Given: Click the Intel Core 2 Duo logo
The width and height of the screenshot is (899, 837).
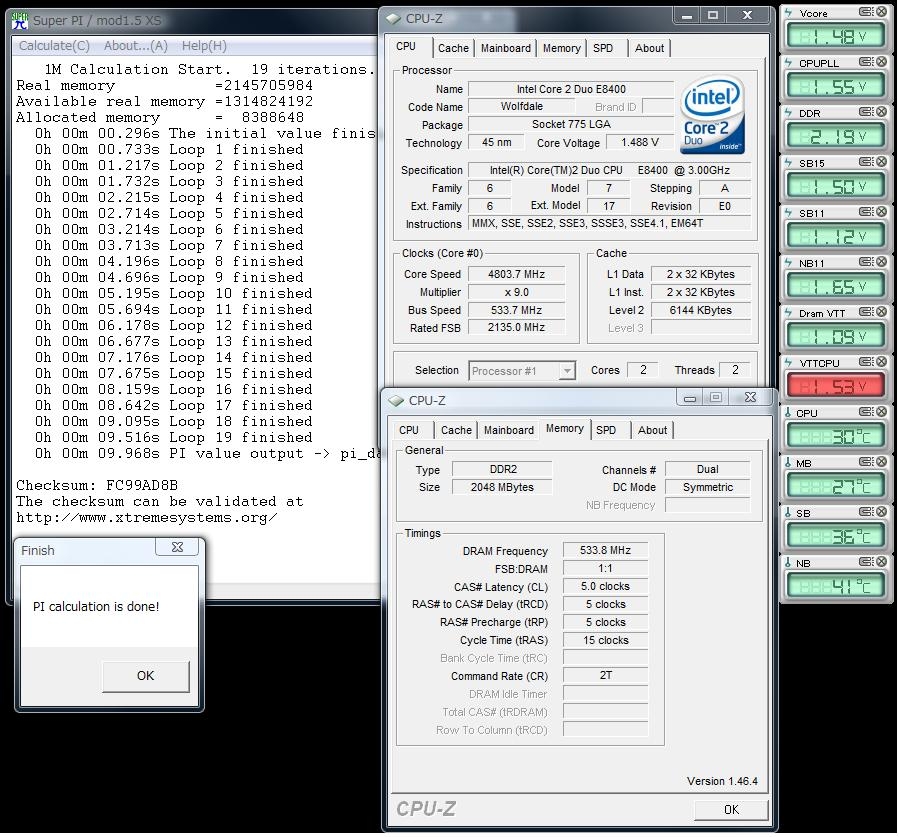Looking at the screenshot, I should [712, 116].
